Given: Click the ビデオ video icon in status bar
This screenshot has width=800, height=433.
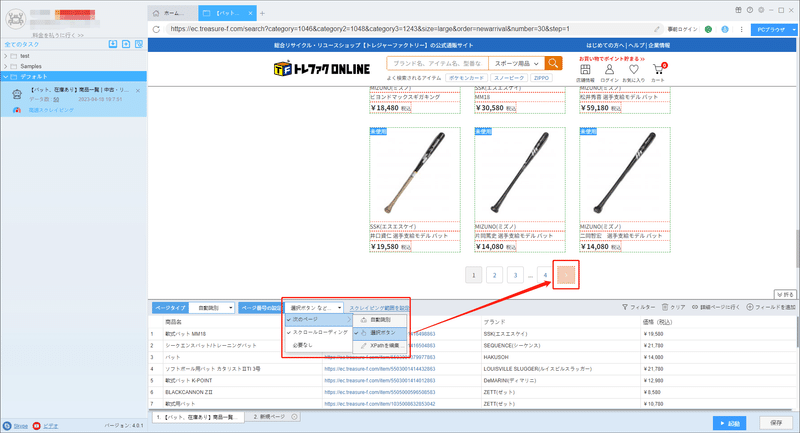Looking at the screenshot, I should coord(37,425).
